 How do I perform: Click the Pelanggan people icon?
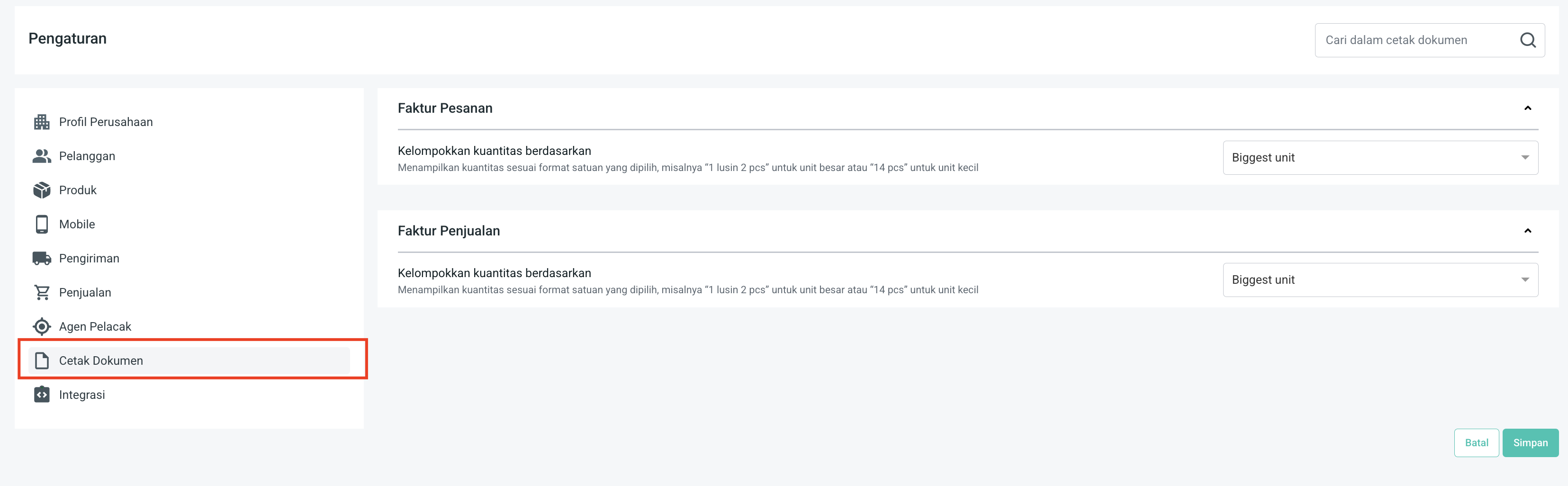pyautogui.click(x=41, y=156)
